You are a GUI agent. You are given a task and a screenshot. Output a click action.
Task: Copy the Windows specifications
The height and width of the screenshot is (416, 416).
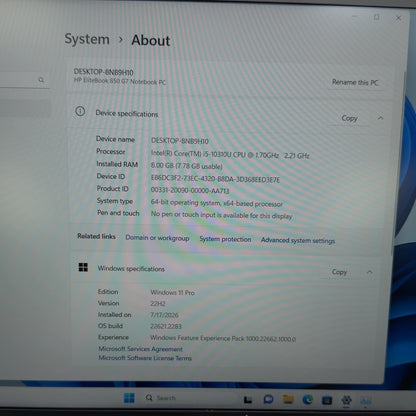tap(339, 272)
